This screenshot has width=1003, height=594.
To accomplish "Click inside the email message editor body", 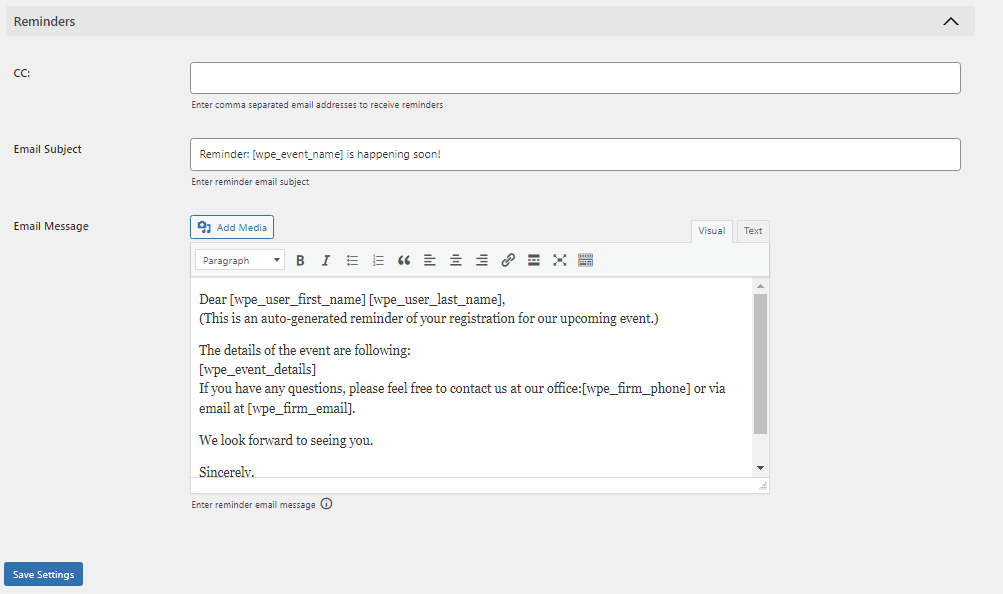I will [471, 377].
